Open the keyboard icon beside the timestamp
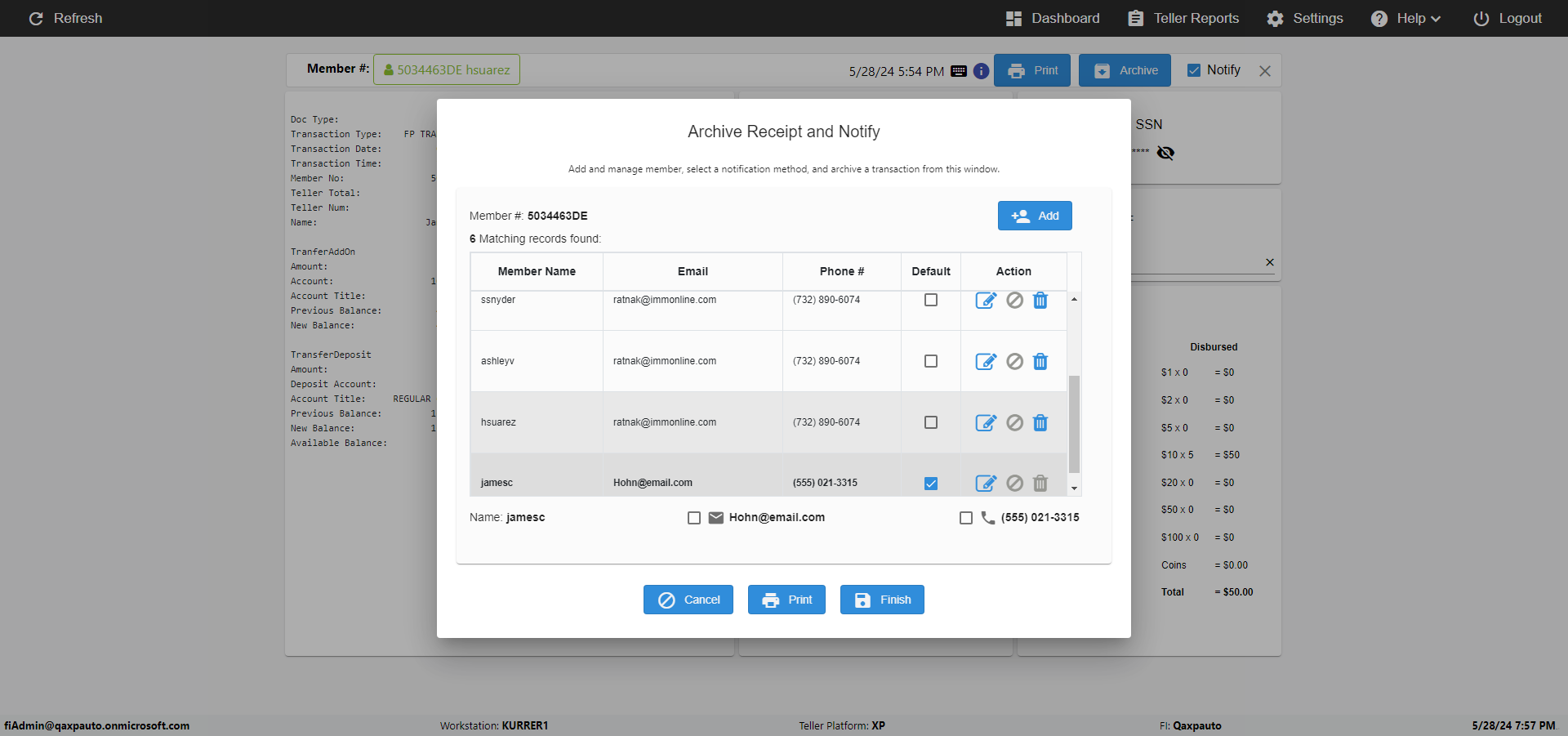1568x736 pixels. (959, 71)
